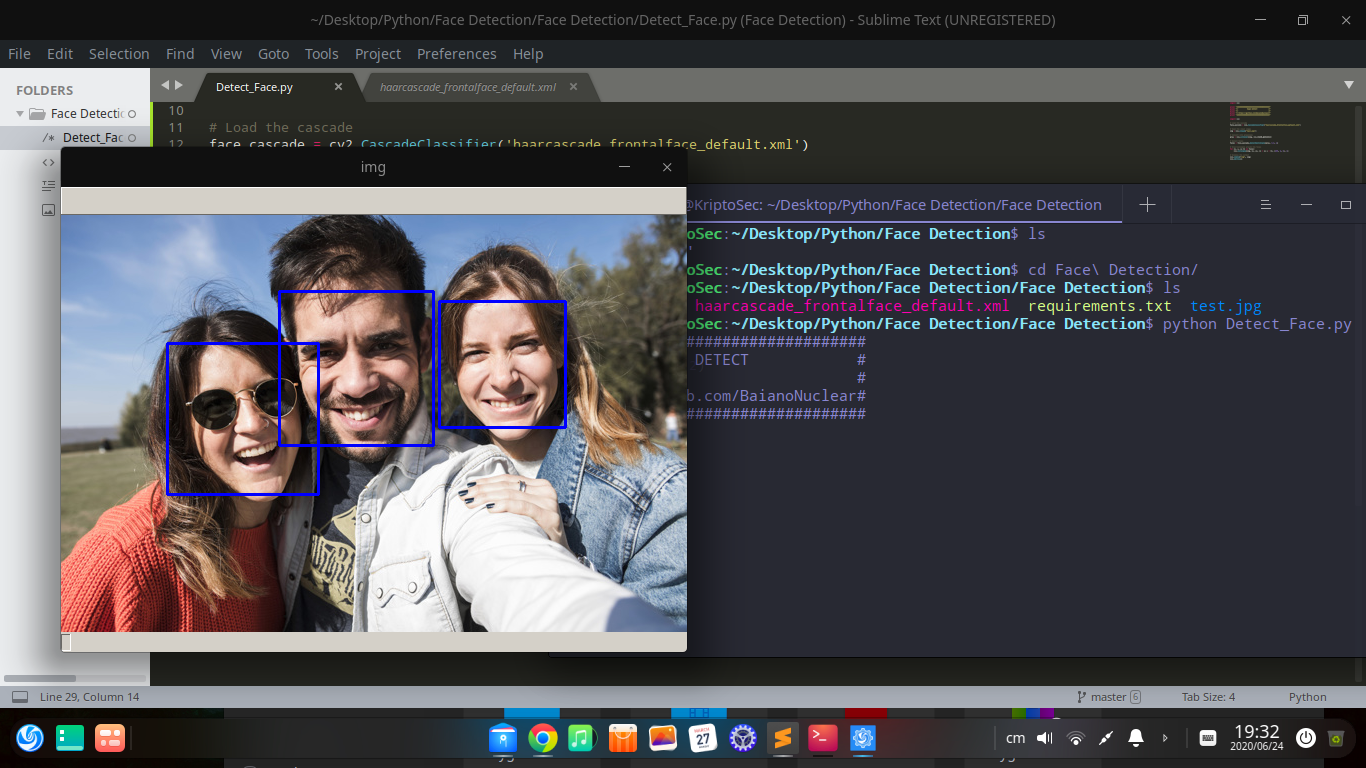The width and height of the screenshot is (1366, 768).
Task: Open Google Chrome from the dock
Action: [x=543, y=738]
